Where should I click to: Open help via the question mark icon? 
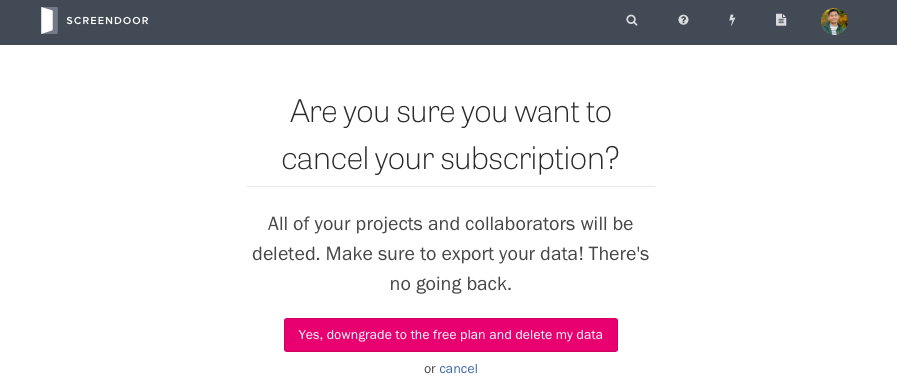683,20
